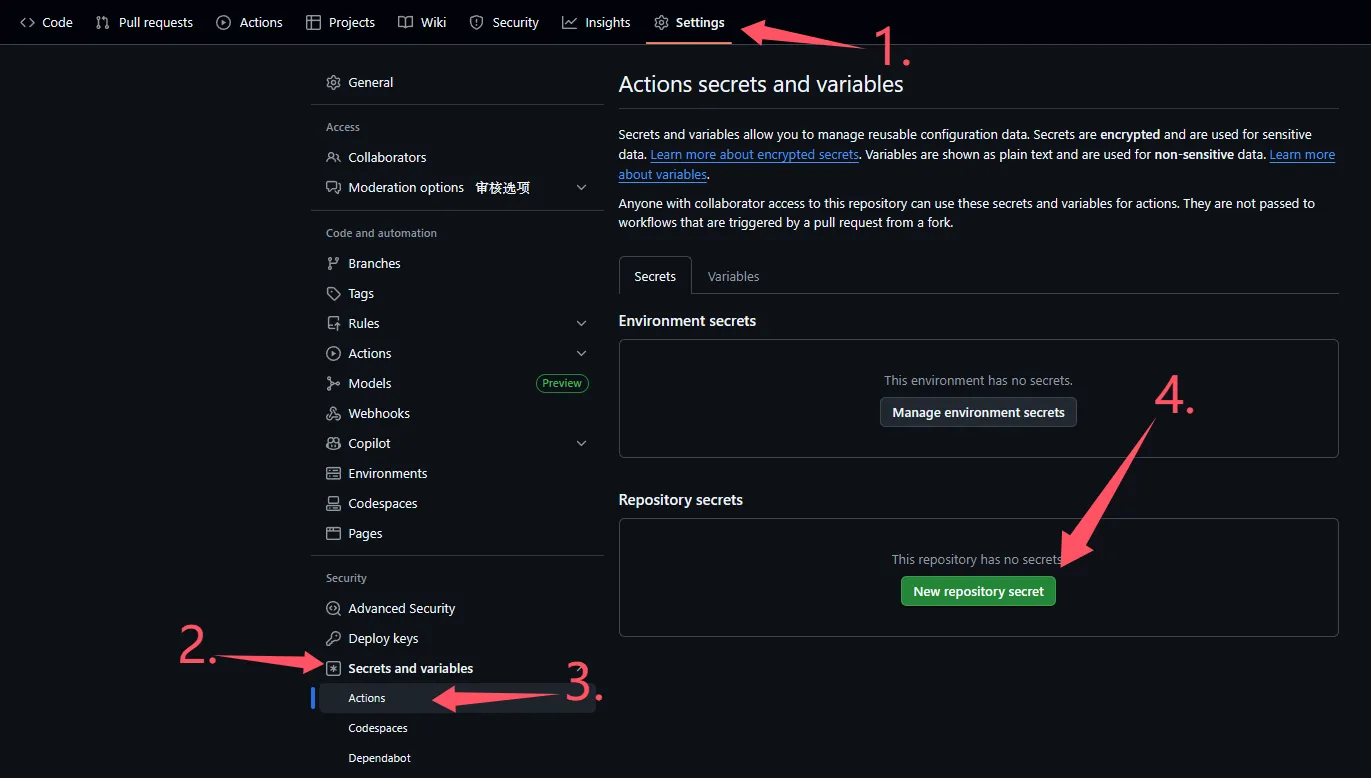Follow the Learn more about variables link
This screenshot has height=778, width=1371.
point(977,165)
